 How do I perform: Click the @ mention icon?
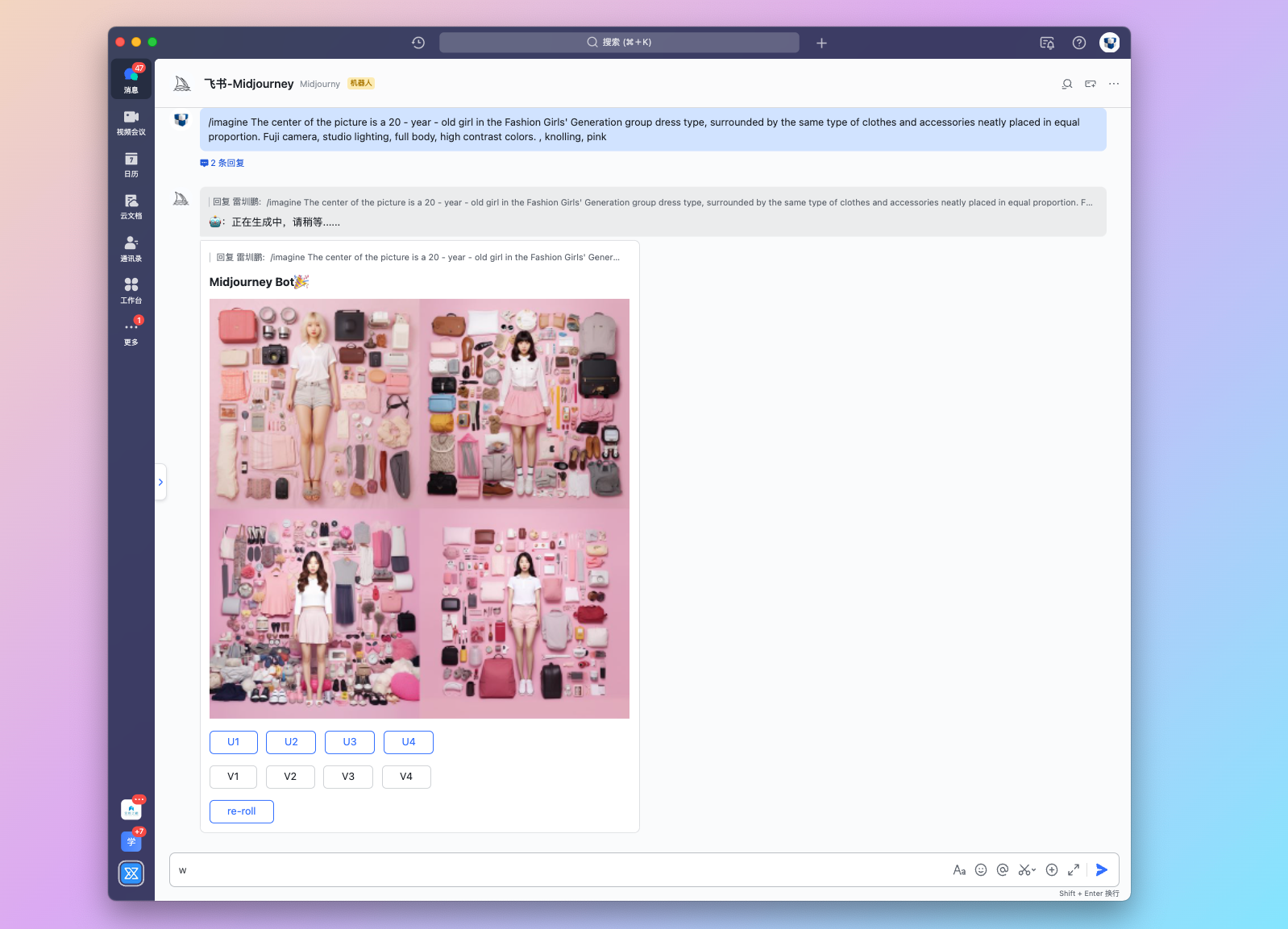[1003, 870]
